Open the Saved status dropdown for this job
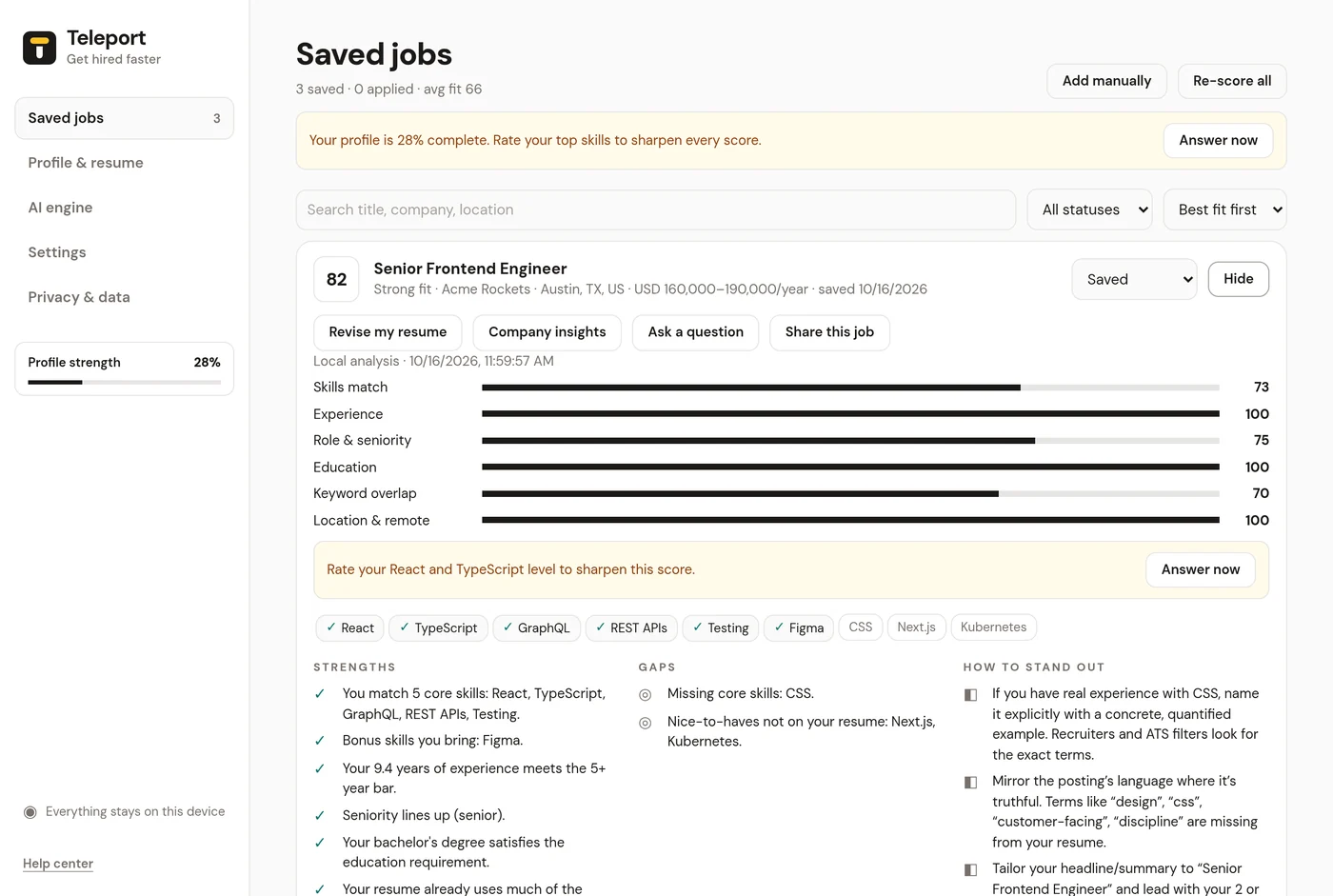Screen dimensions: 1333x896 tap(1134, 279)
